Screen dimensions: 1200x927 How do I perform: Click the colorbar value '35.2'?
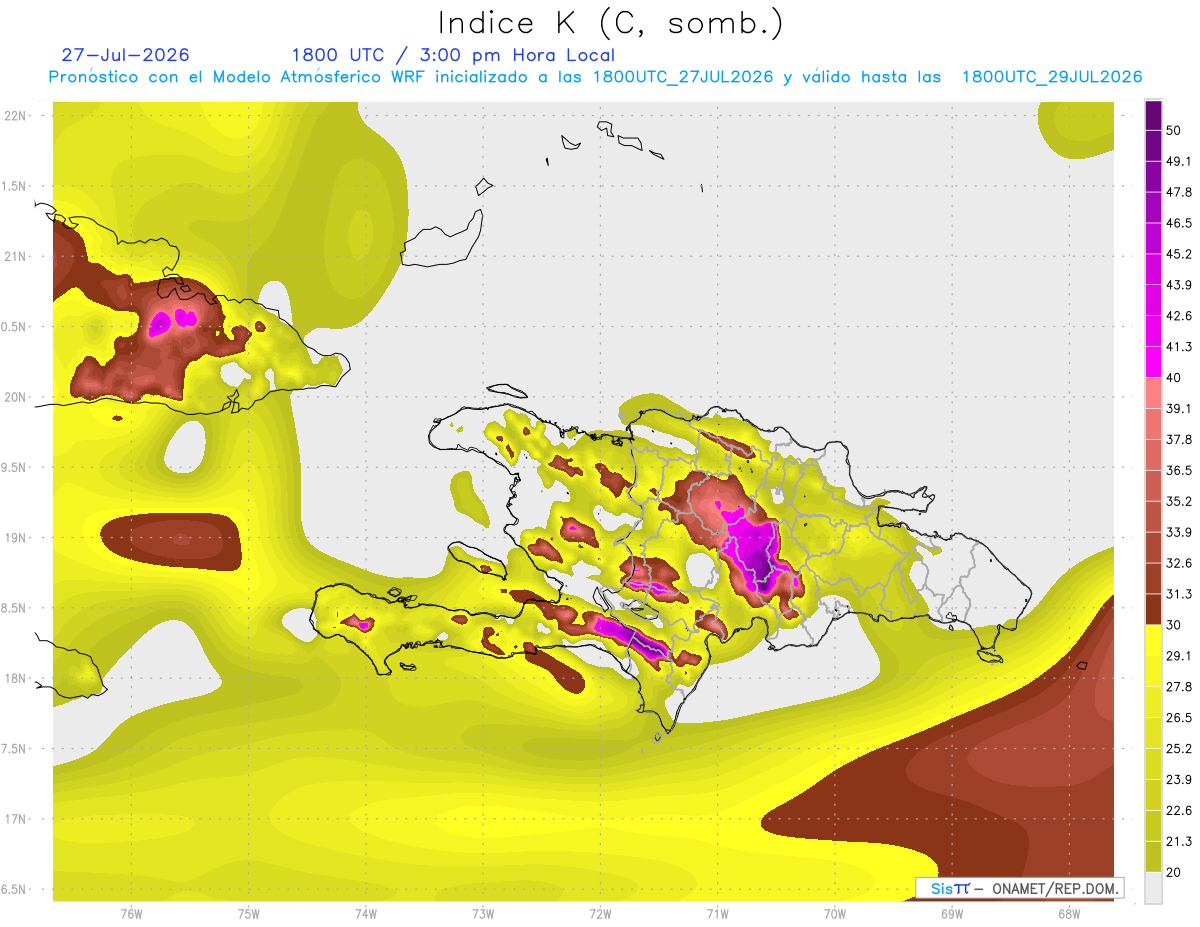pyautogui.click(x=1179, y=501)
